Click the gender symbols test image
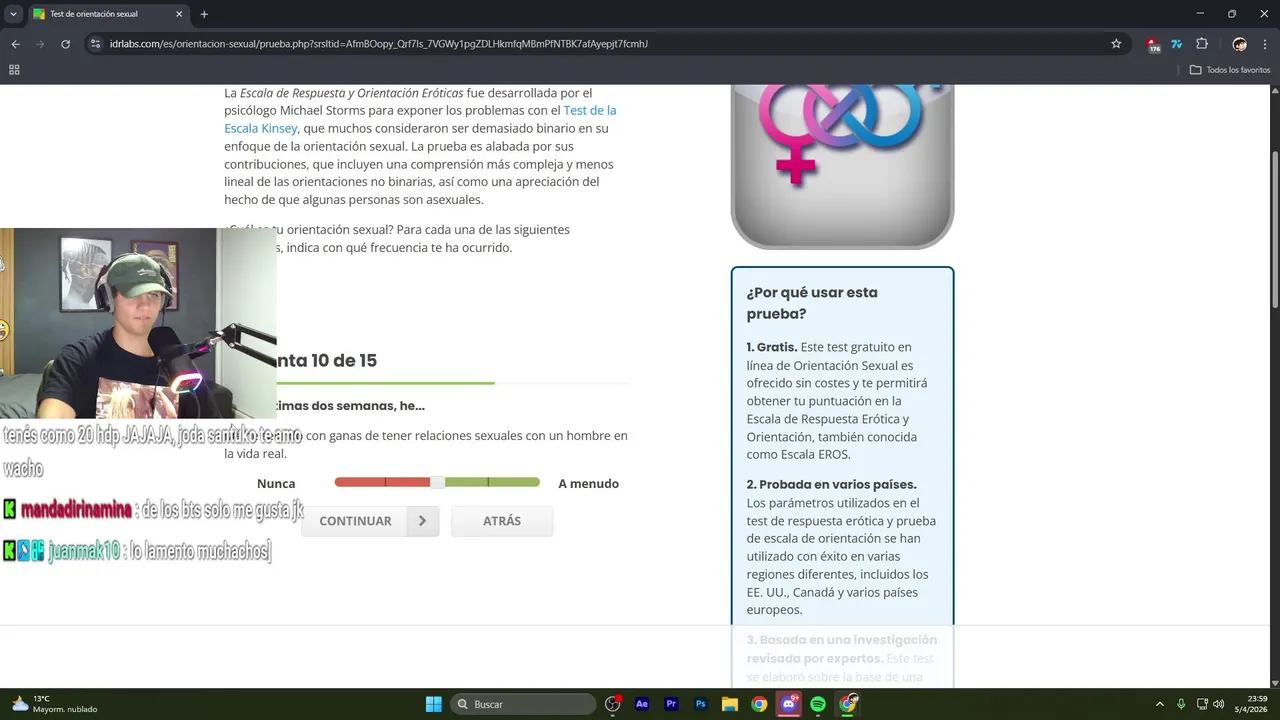The image size is (1280, 720). (842, 166)
